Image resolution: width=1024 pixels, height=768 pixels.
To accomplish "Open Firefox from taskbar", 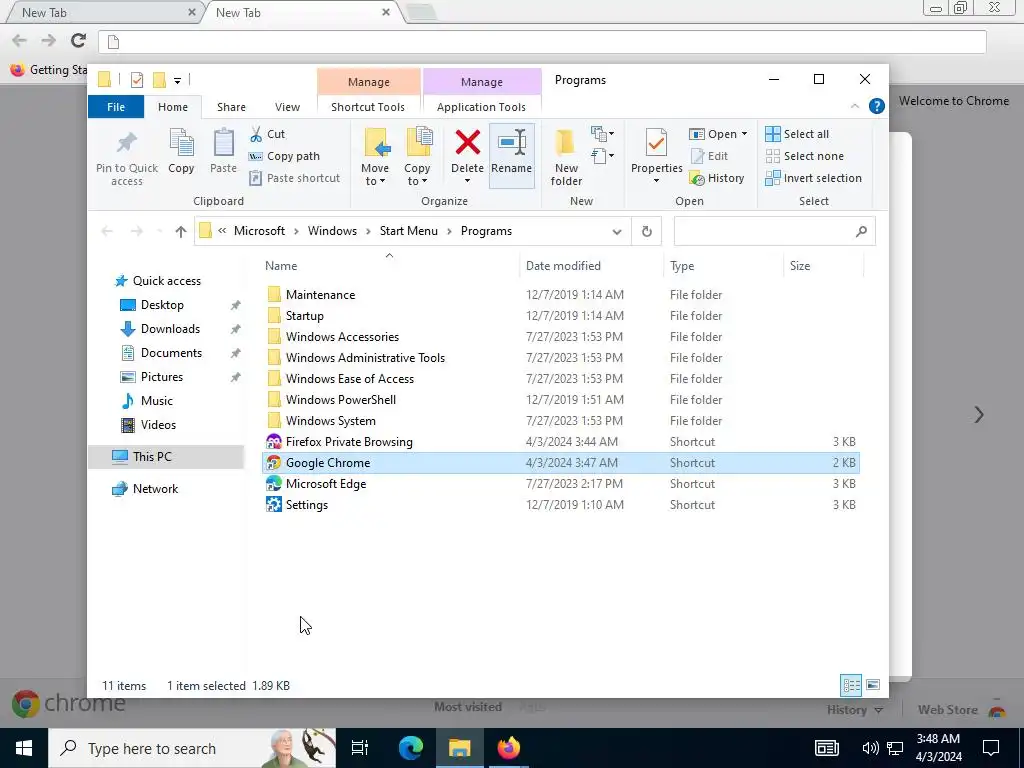I will 508,748.
